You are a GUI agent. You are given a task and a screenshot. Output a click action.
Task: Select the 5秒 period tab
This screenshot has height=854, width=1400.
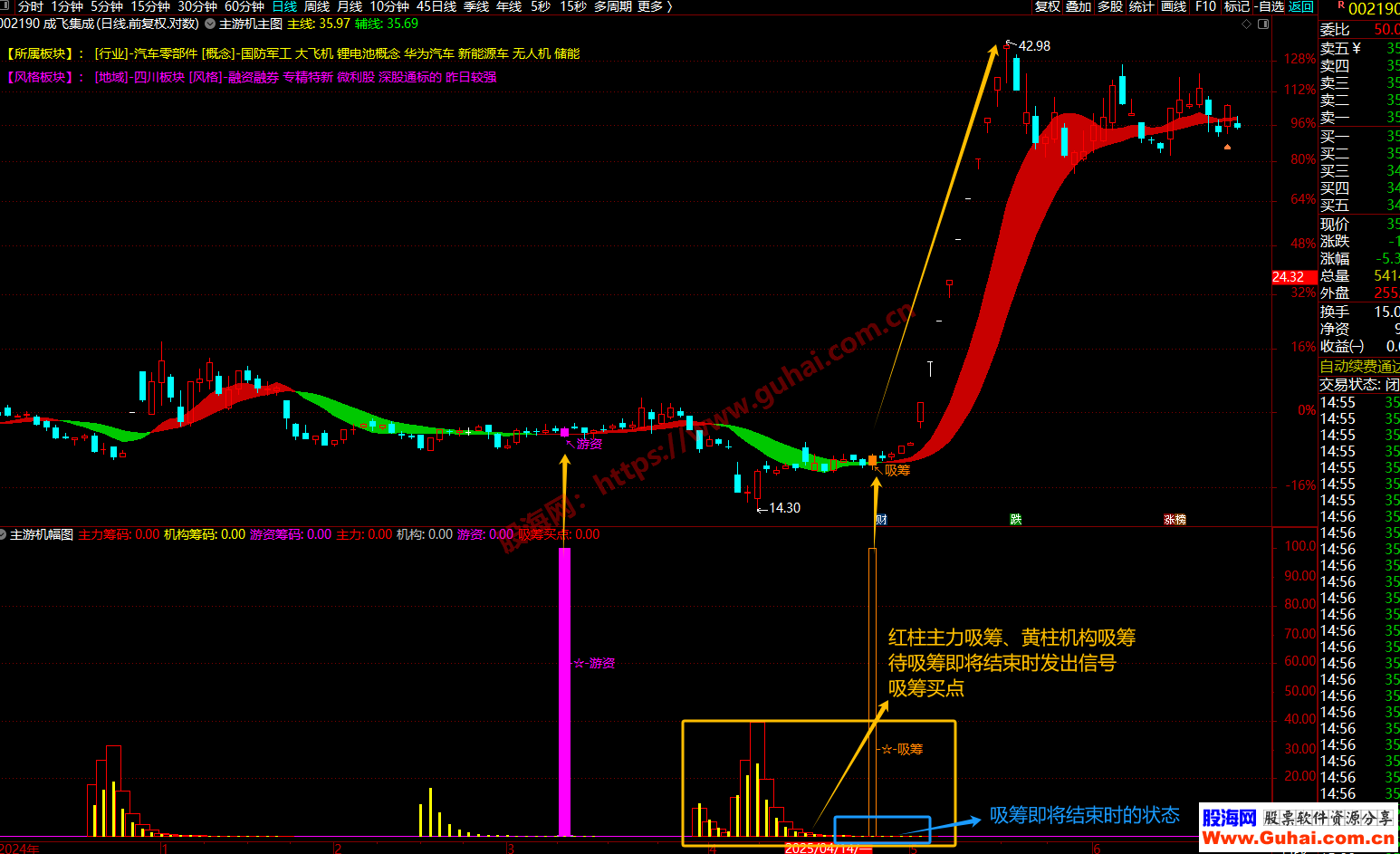coord(541,6)
